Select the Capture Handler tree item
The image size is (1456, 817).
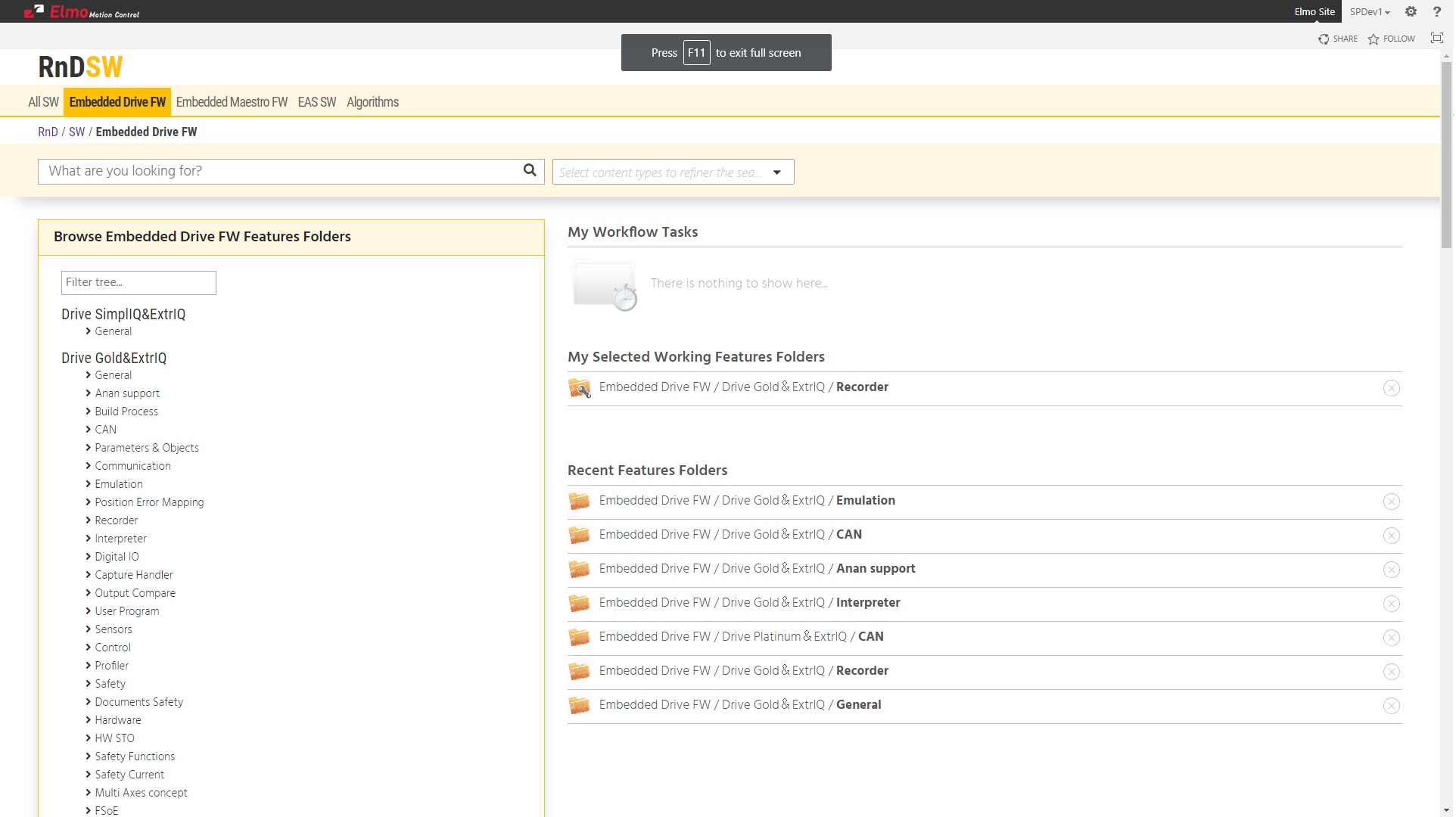(x=134, y=575)
